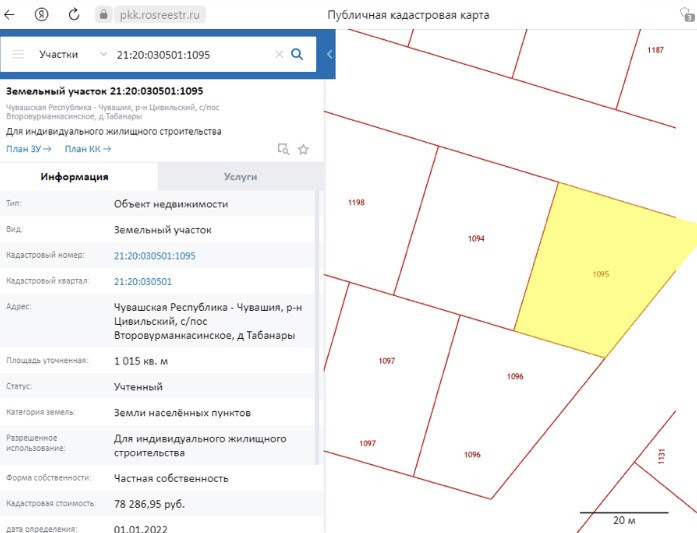
Task: Click the search field with cadastral number
Action: pyautogui.click(x=190, y=54)
